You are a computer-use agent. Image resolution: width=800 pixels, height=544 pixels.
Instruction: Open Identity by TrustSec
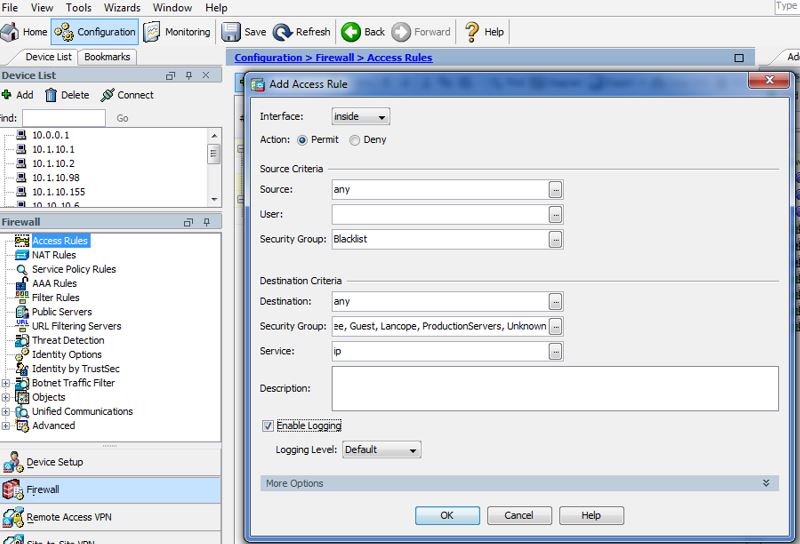click(76, 368)
